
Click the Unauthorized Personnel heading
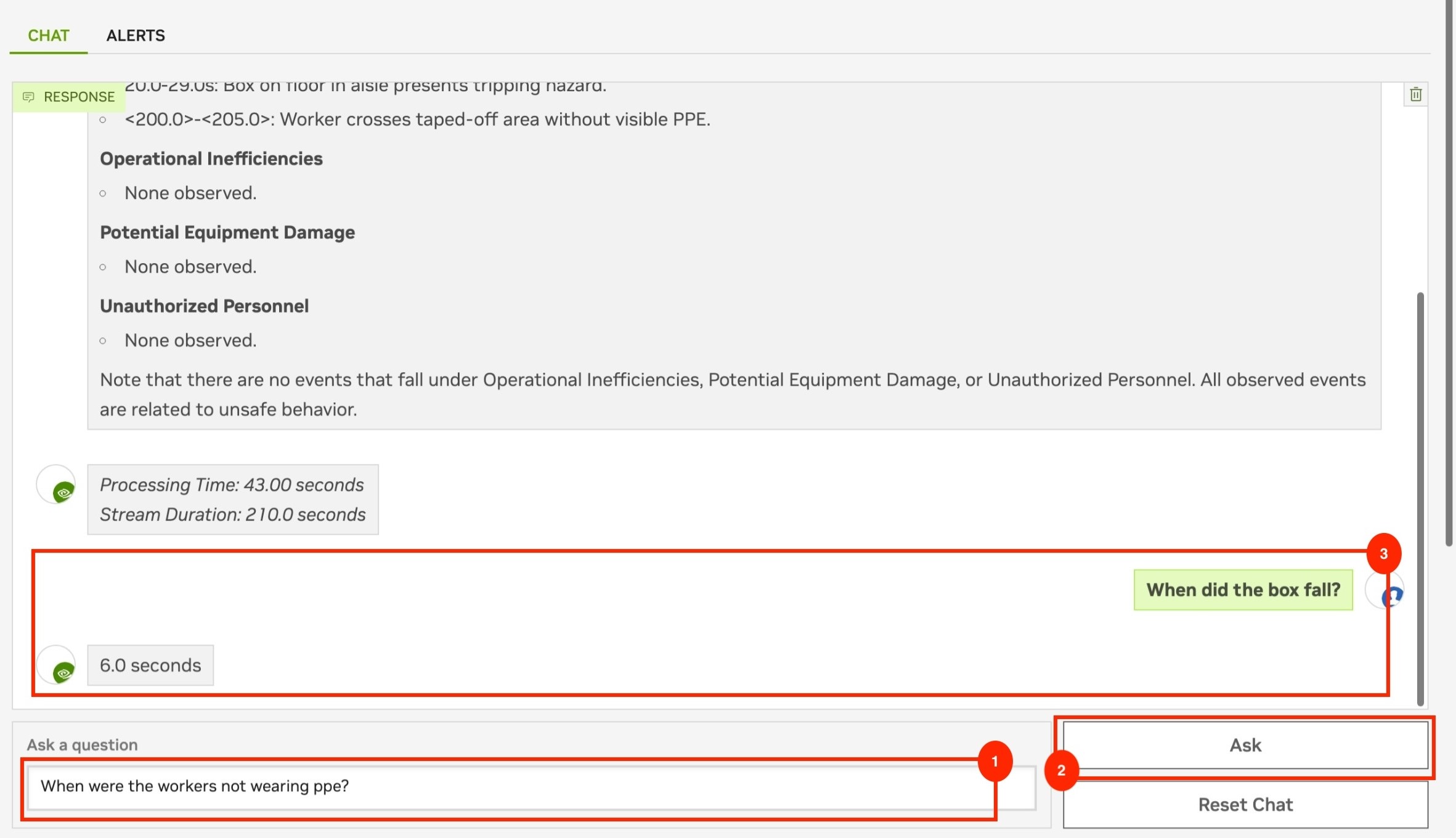(x=204, y=306)
